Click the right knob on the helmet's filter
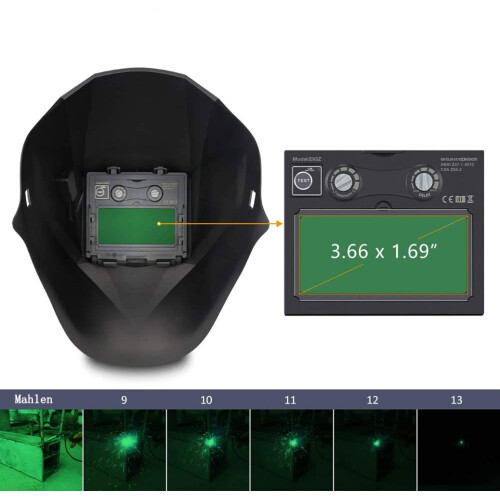Viewport: 500px width, 500px height. point(155,193)
